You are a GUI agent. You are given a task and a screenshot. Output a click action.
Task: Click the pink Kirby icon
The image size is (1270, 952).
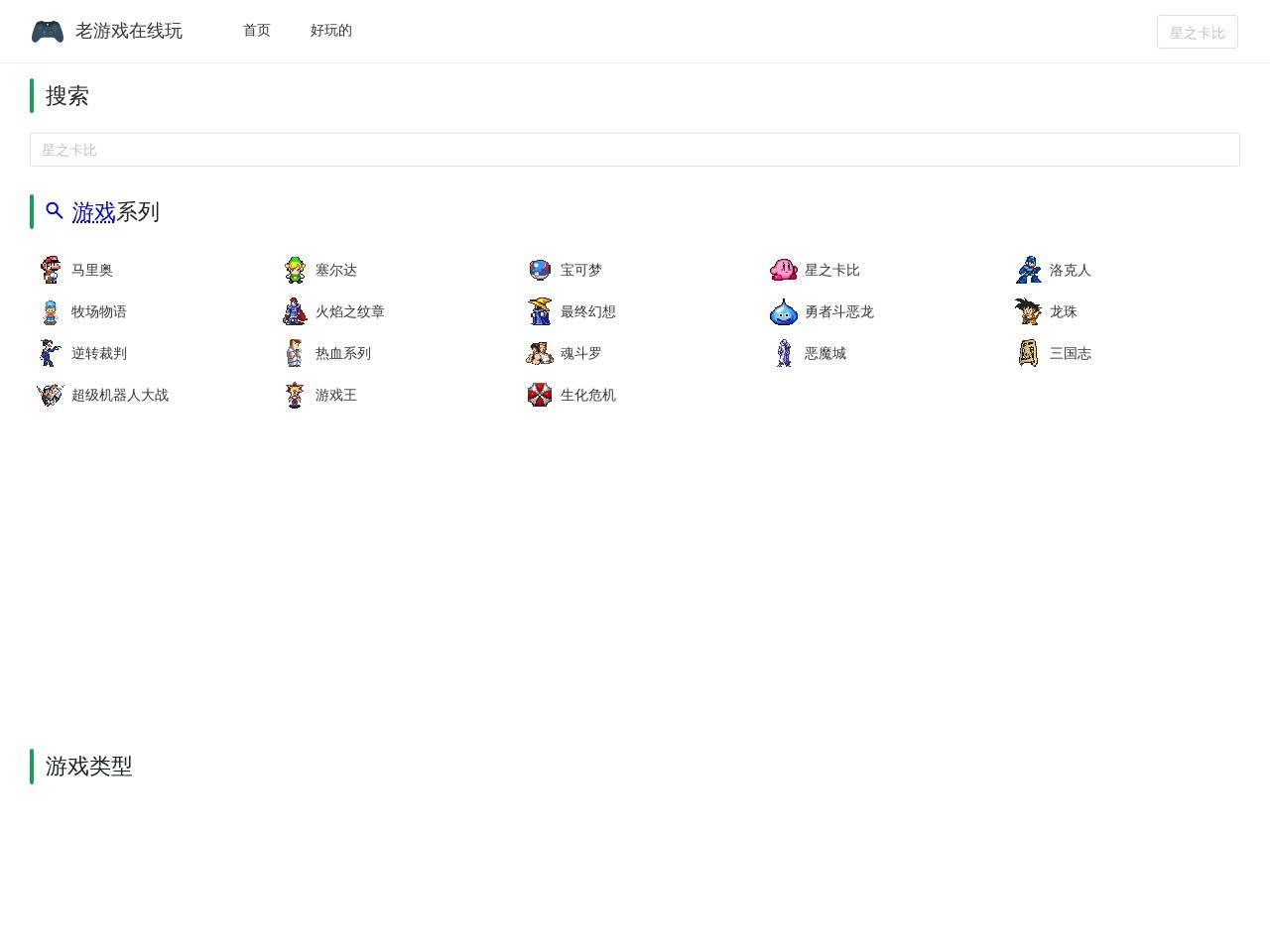coord(784,270)
